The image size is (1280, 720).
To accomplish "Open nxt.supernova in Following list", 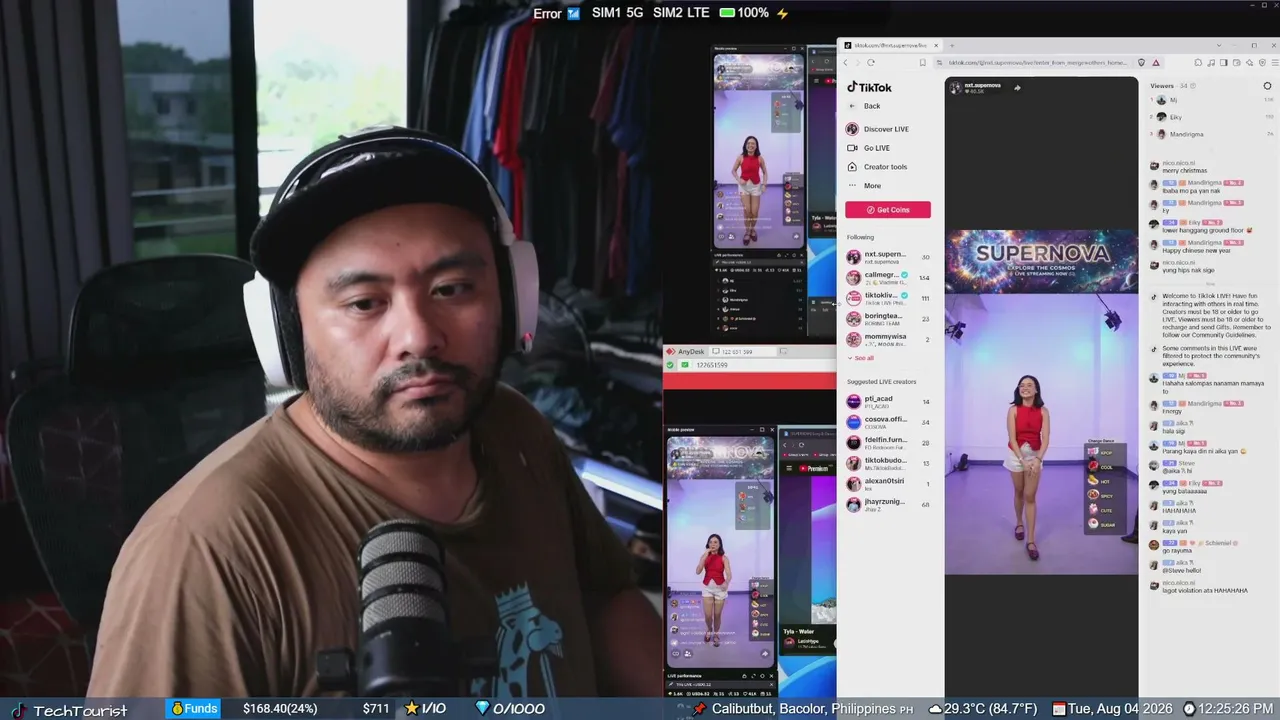I will pos(888,257).
